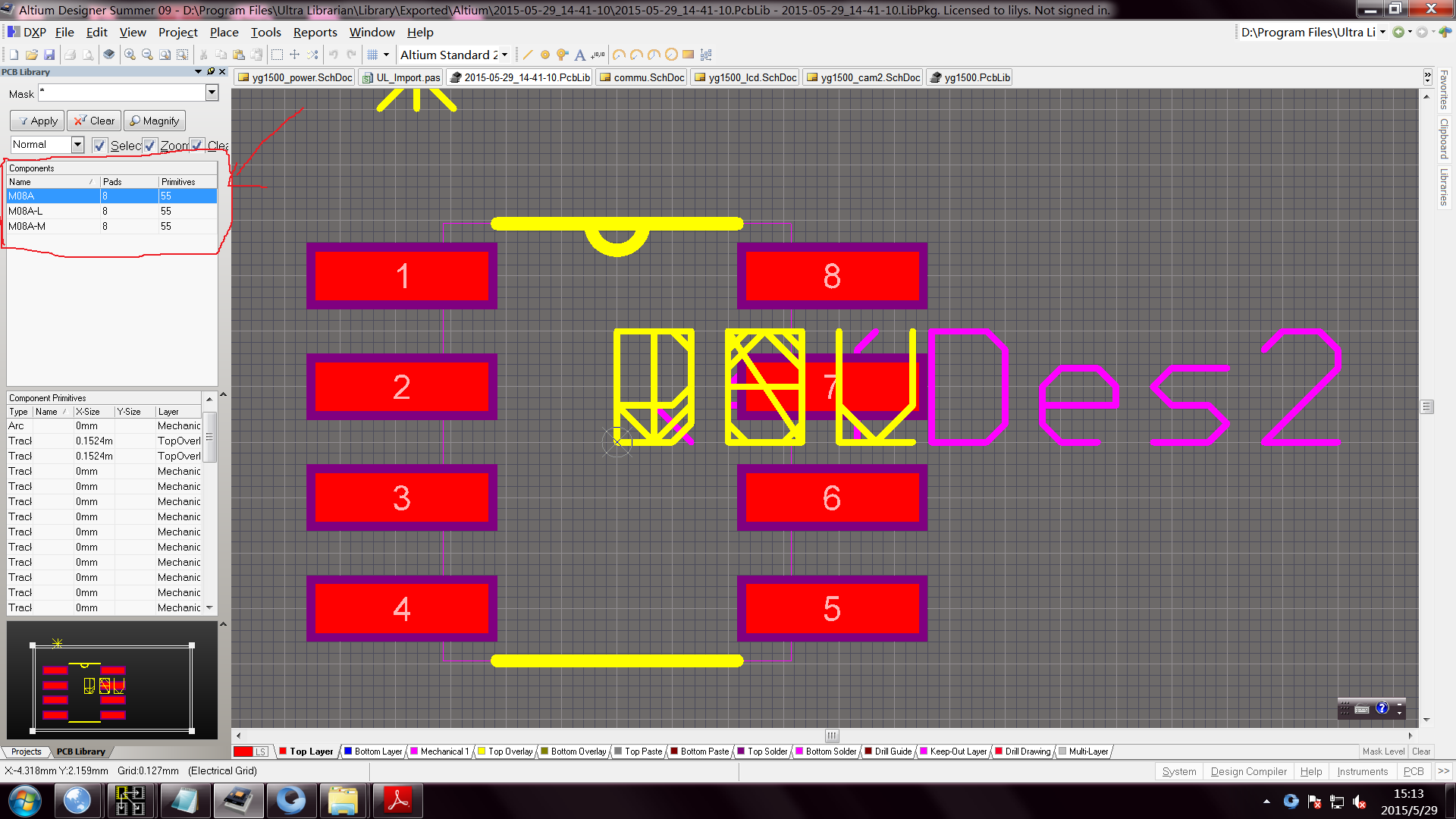Click the Place Fill rectangle icon
This screenshot has height=819, width=1456.
[688, 55]
